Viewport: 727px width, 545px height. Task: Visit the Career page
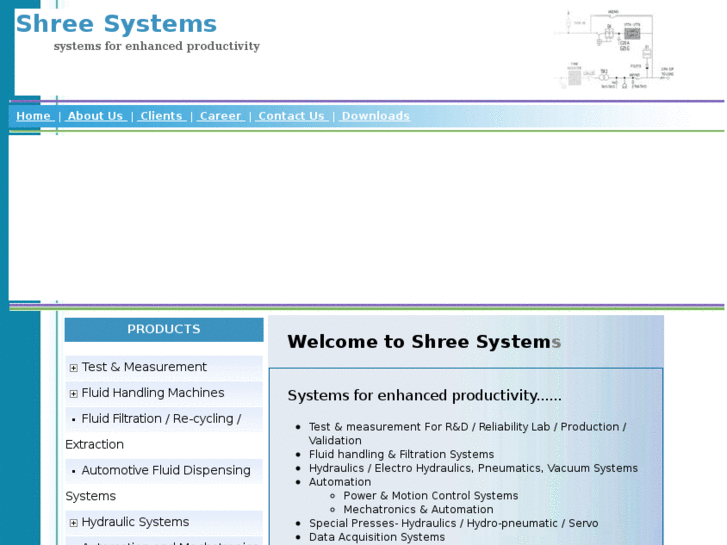[220, 116]
